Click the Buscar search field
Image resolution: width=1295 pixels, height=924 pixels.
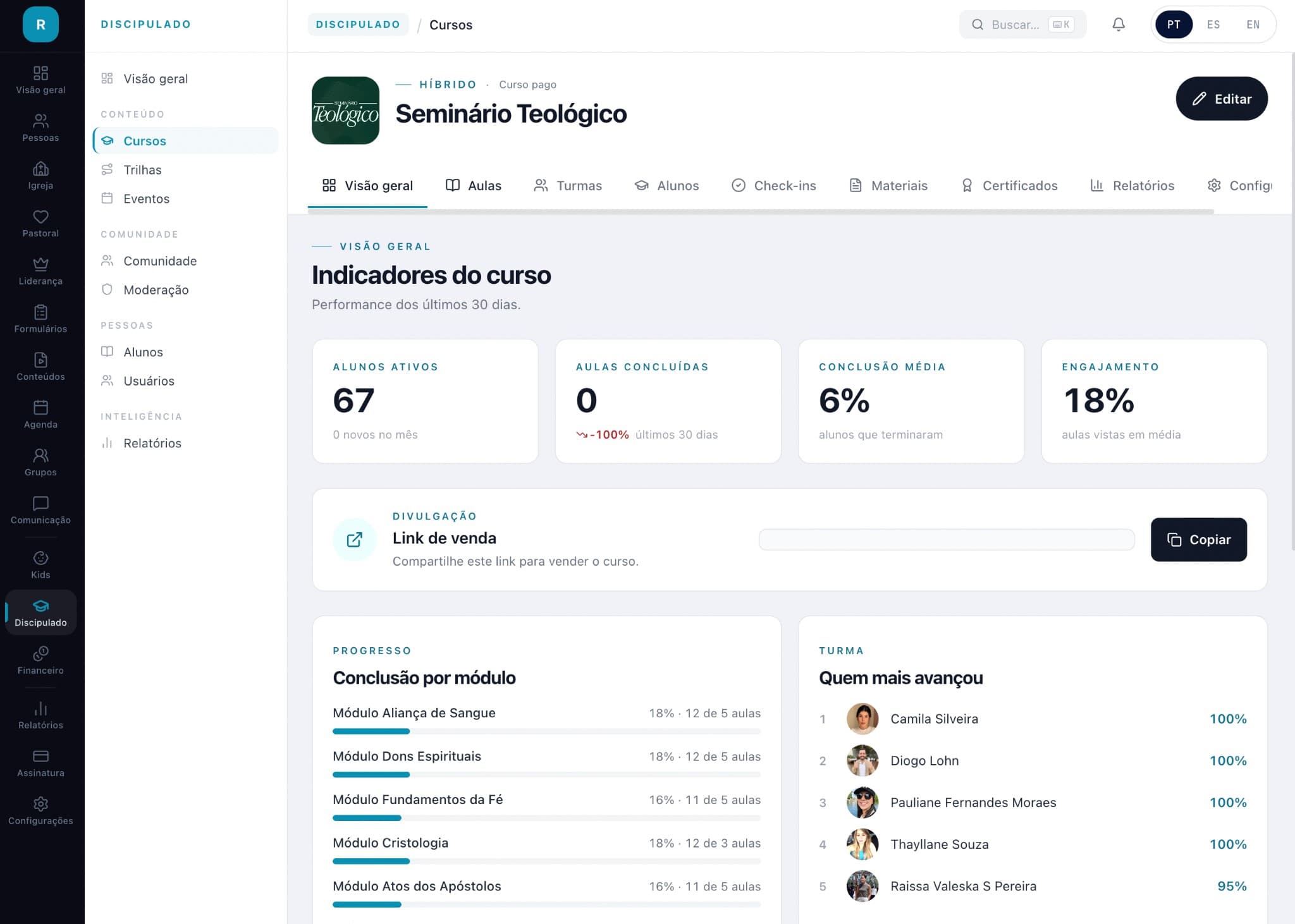(1022, 25)
